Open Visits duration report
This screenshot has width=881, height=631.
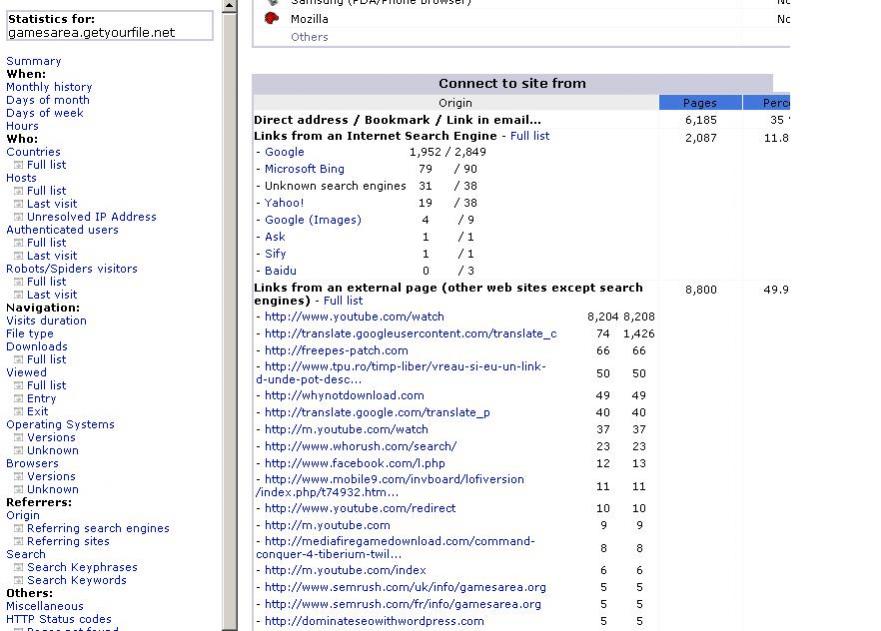[x=46, y=321]
